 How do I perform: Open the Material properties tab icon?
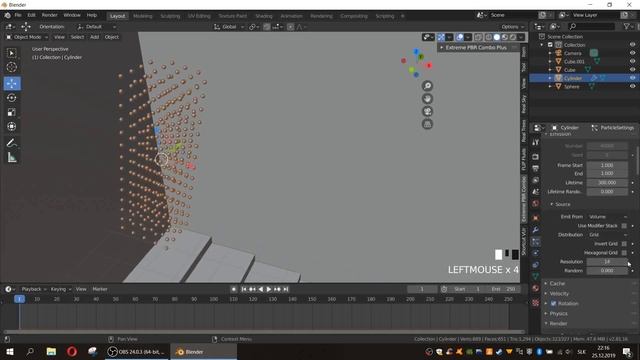(x=536, y=289)
